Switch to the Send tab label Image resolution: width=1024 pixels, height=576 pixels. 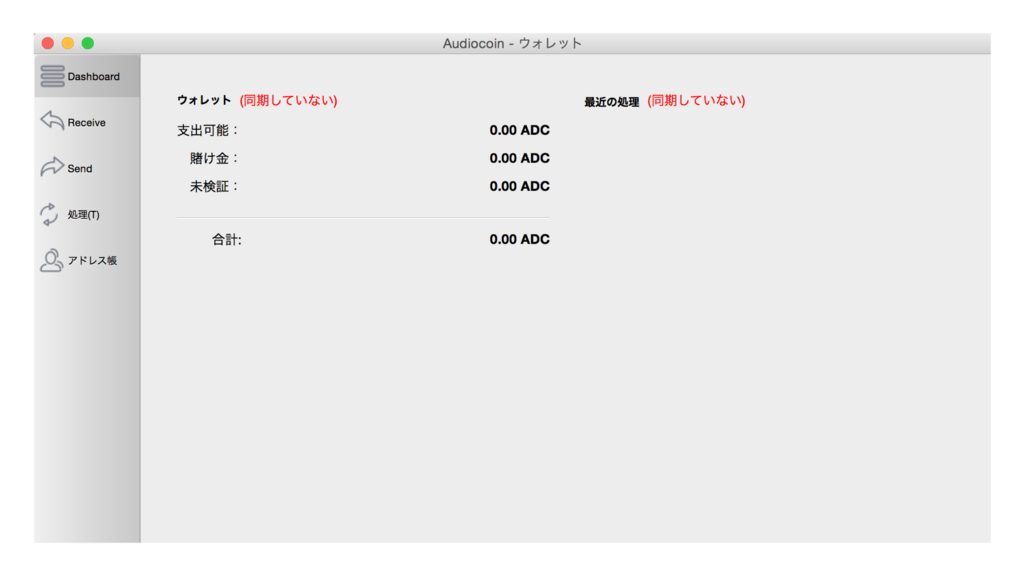pyautogui.click(x=80, y=168)
